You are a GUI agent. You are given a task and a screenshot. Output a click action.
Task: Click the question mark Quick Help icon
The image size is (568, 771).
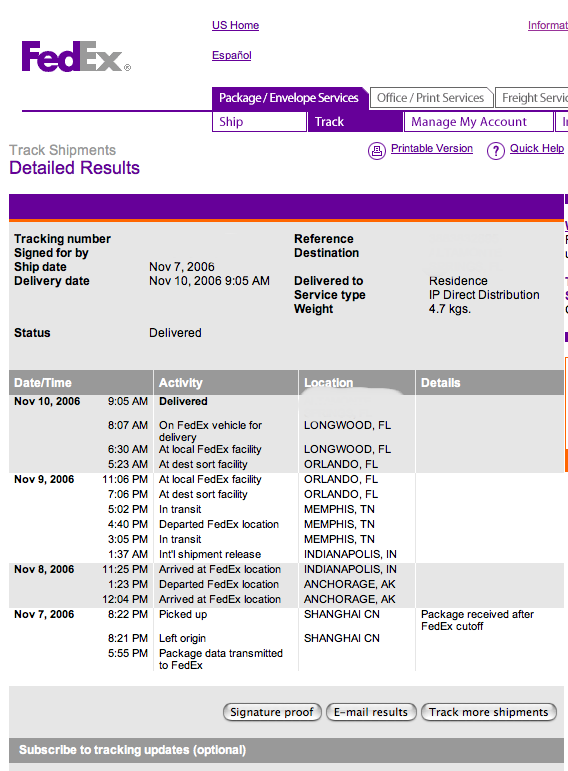pyautogui.click(x=496, y=150)
